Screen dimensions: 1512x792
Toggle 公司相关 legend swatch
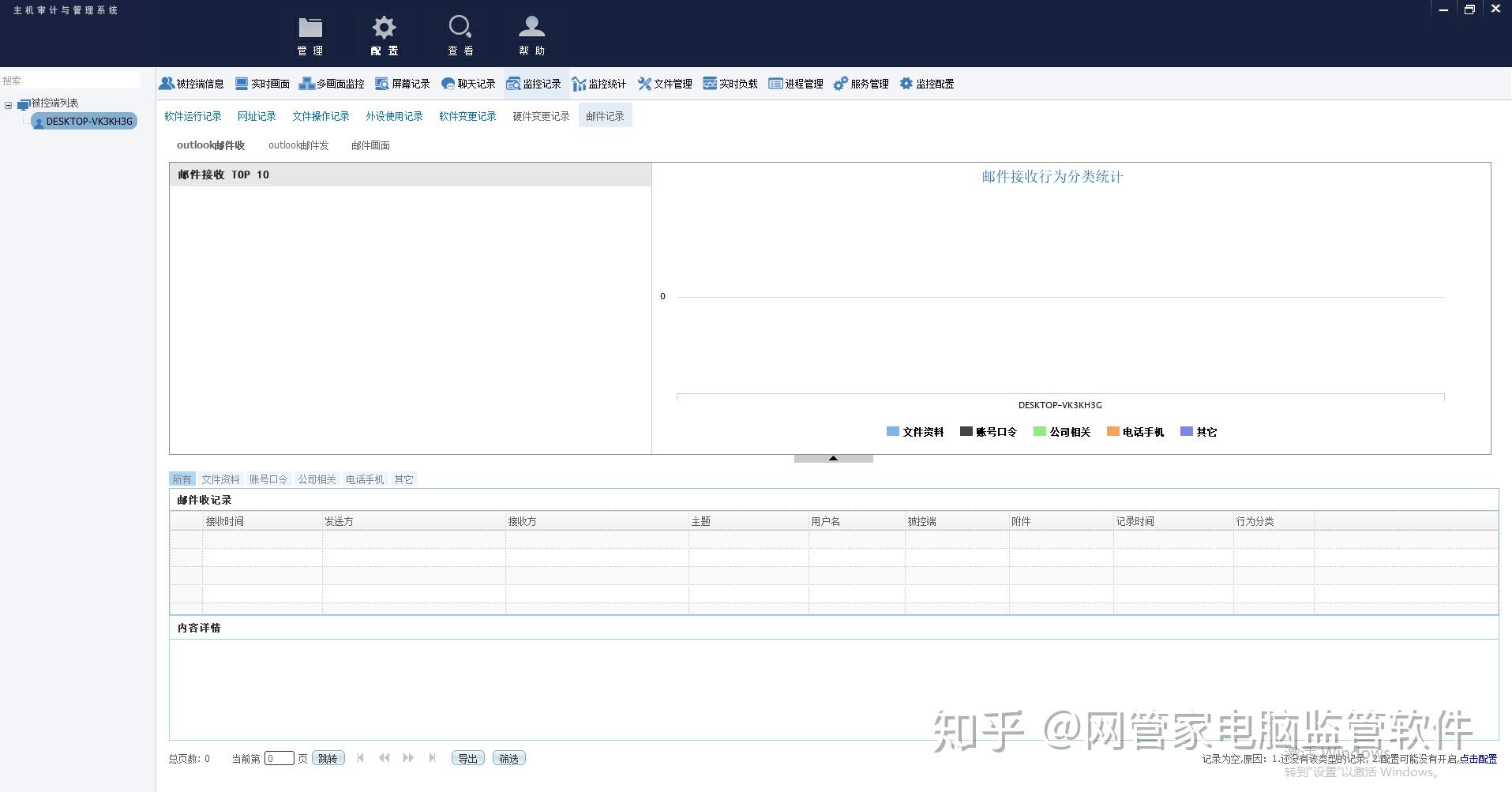[1039, 432]
